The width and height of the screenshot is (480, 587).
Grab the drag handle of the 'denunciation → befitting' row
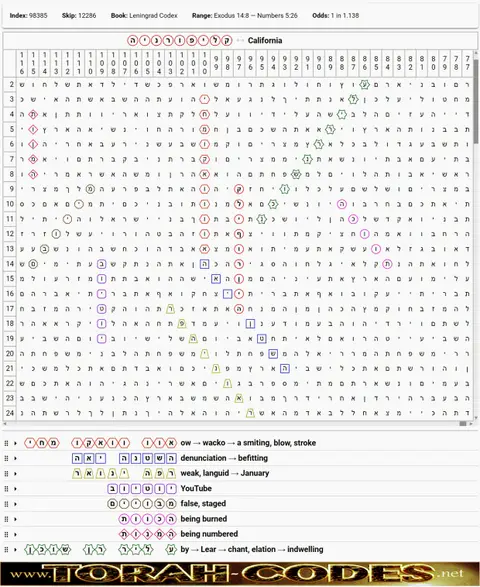point(6,459)
